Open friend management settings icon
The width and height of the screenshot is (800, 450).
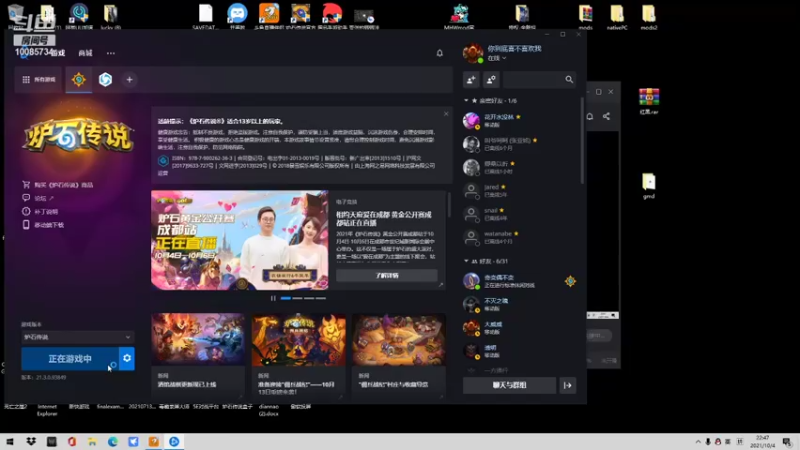491,80
